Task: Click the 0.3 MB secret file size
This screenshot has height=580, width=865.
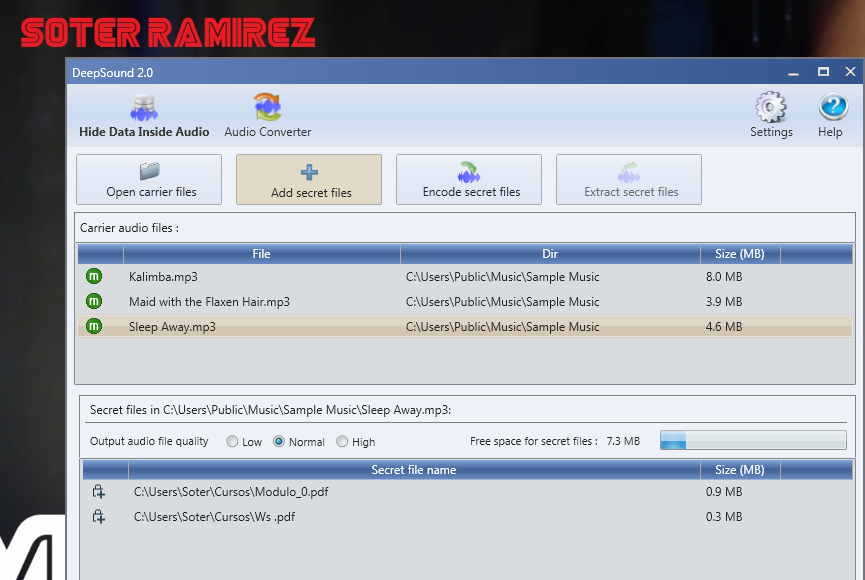Action: 724,517
